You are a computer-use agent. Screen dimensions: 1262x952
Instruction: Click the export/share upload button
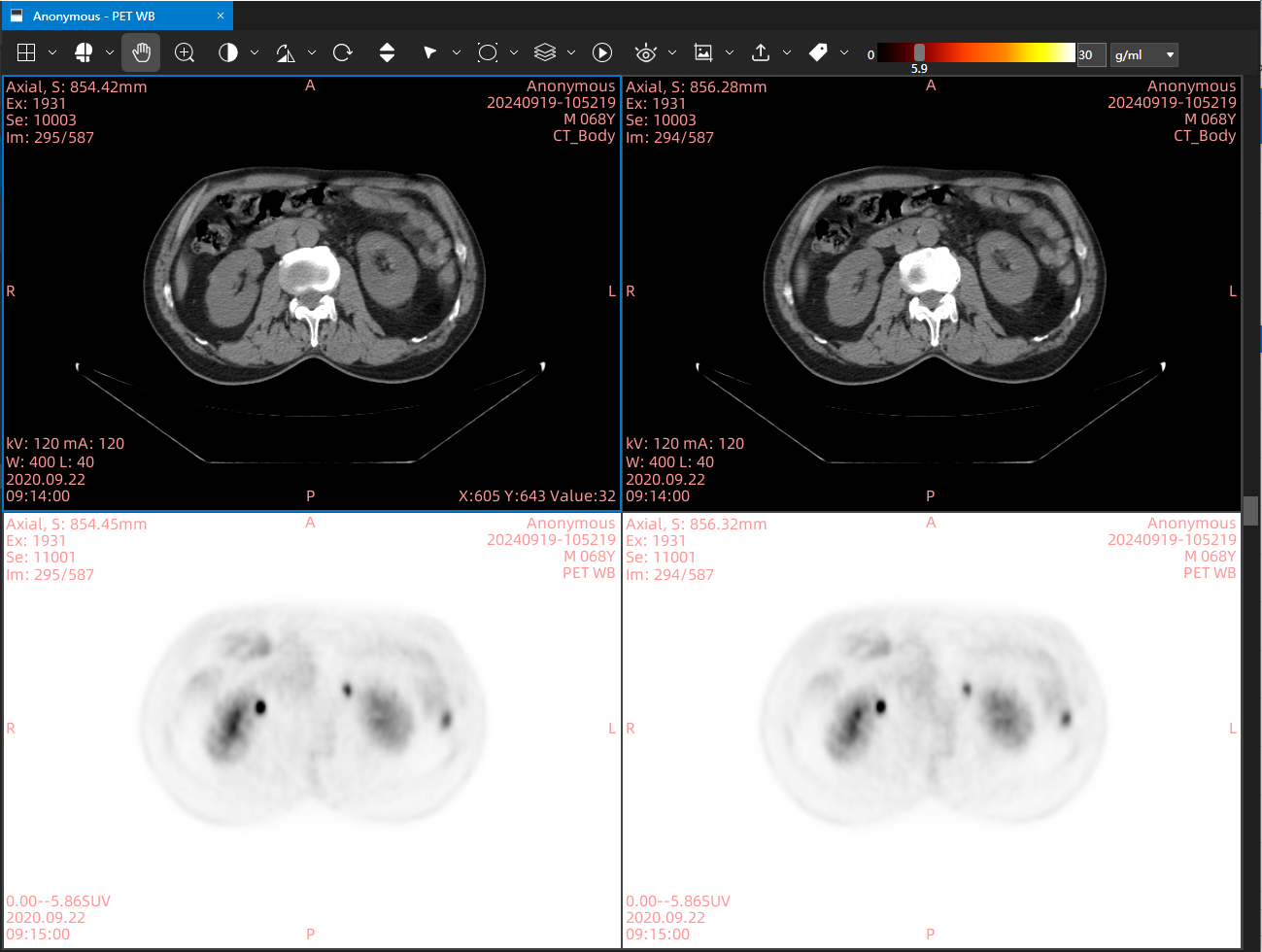761,52
